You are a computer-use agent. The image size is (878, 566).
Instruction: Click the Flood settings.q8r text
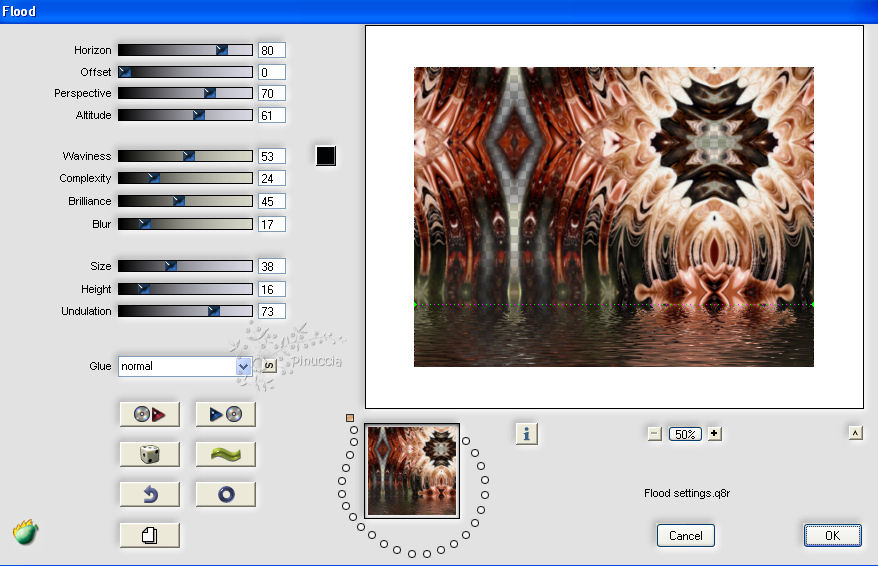pos(687,493)
